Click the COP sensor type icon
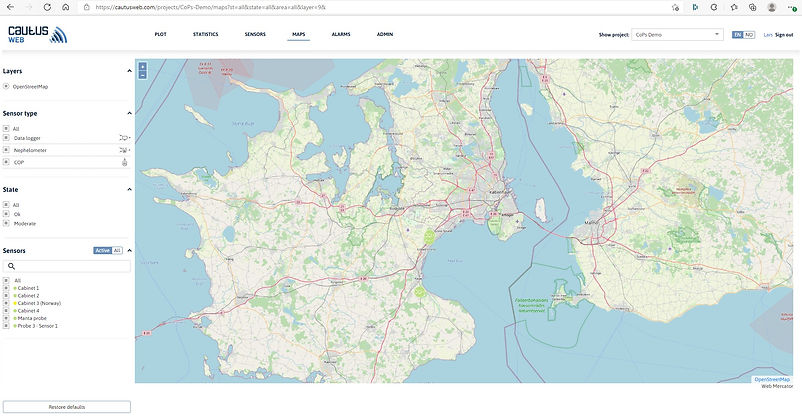Screen dimensions: 802x418 (x=124, y=162)
